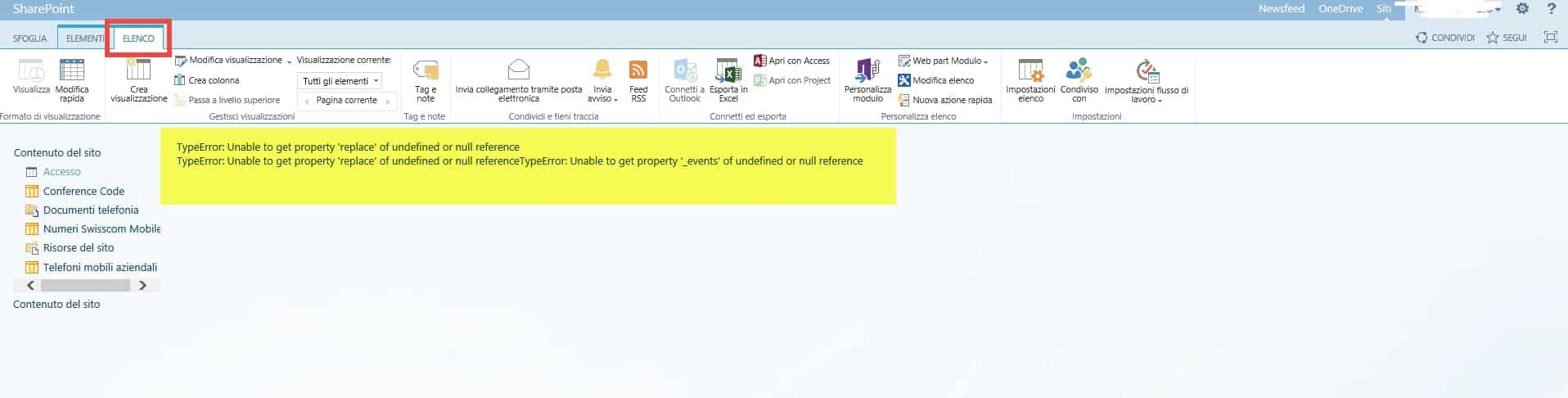Open Impostazioni elenco
The height and width of the screenshot is (398, 1568).
1030,80
